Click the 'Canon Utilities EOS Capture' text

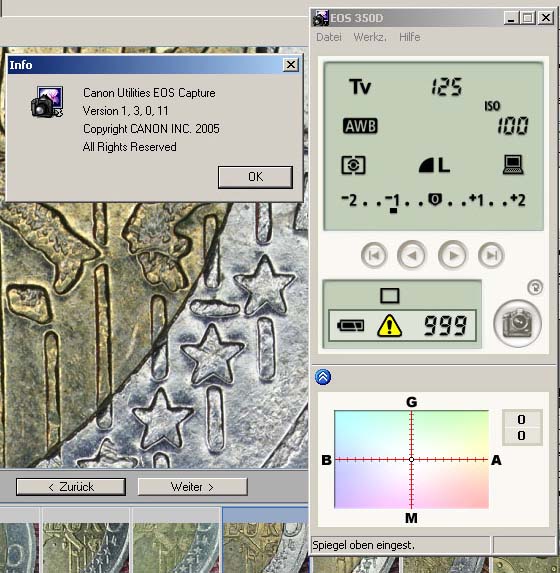(x=149, y=93)
